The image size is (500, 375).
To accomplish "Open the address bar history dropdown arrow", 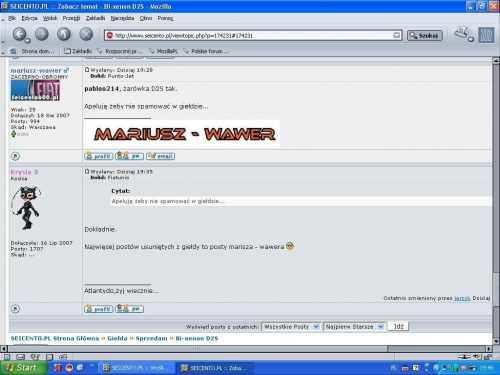I will pos(397,35).
